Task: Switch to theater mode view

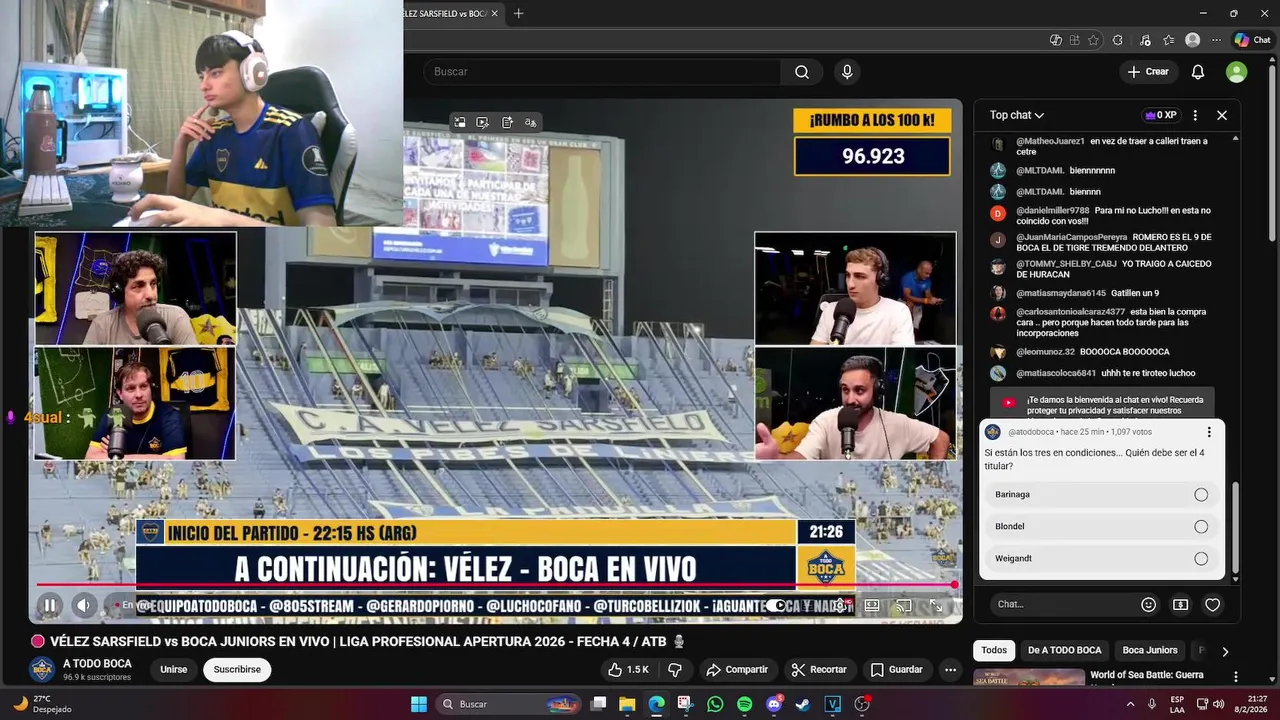Action: pos(872,605)
